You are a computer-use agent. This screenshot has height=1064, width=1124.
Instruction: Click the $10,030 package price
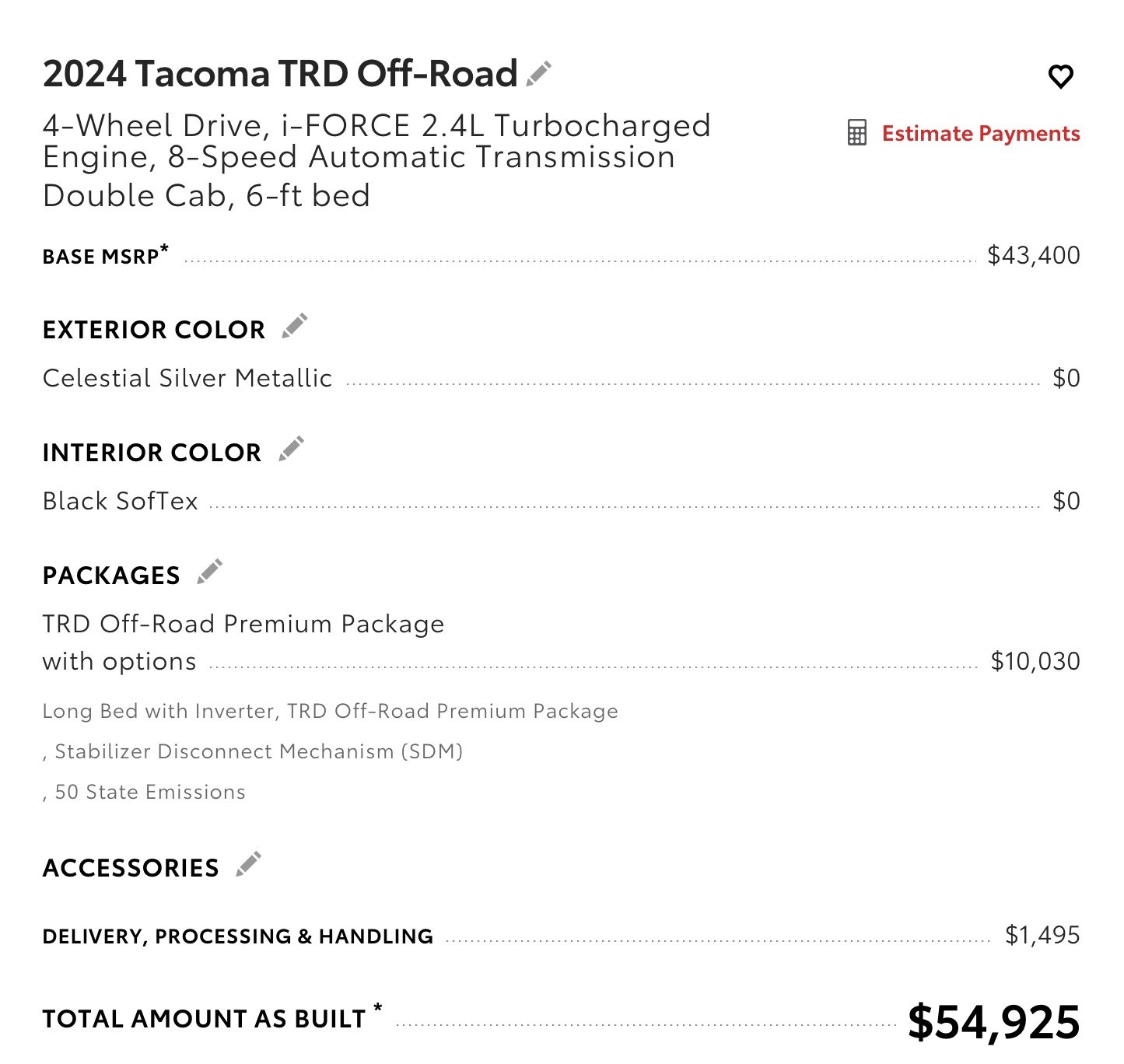tap(1035, 661)
